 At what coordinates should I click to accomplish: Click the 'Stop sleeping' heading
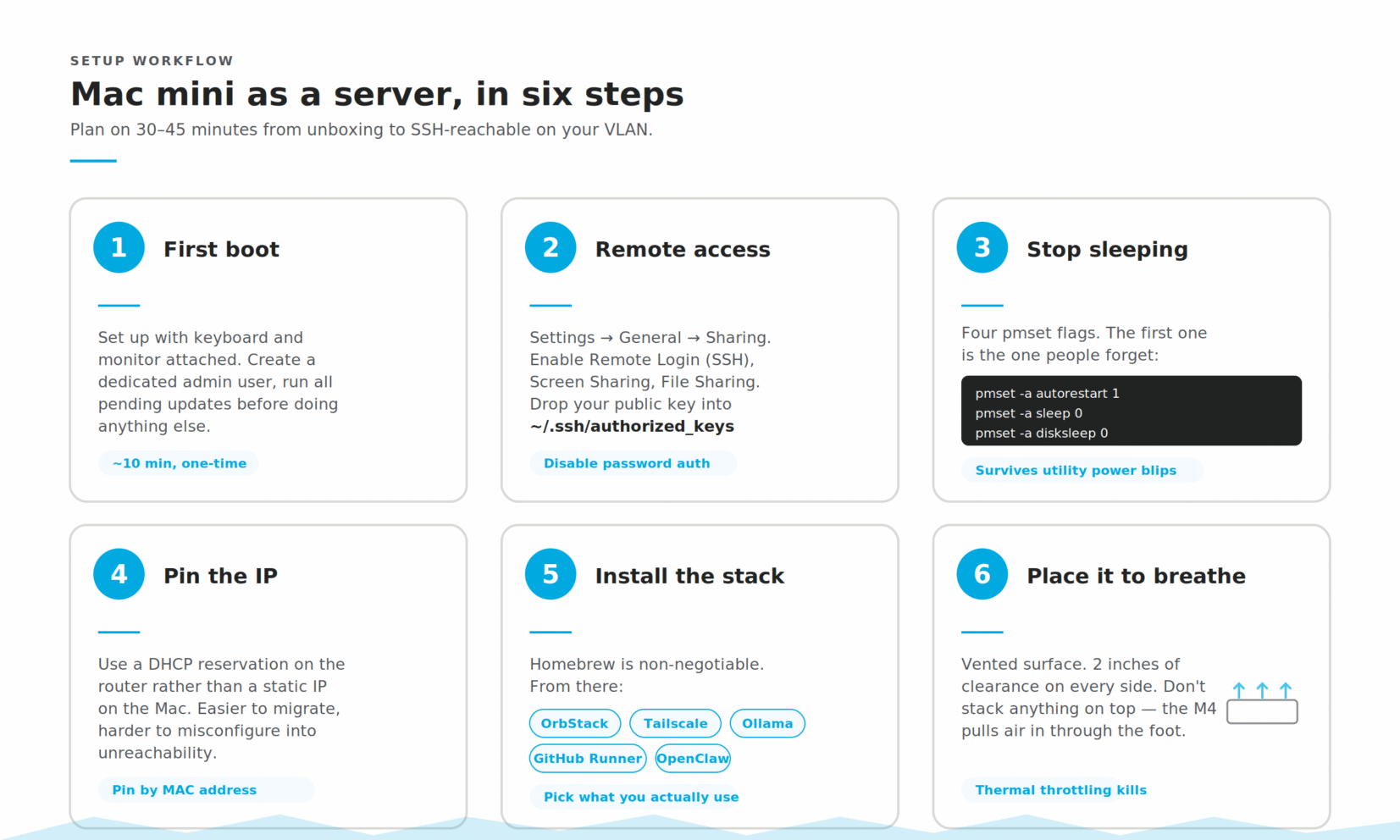coord(1107,249)
